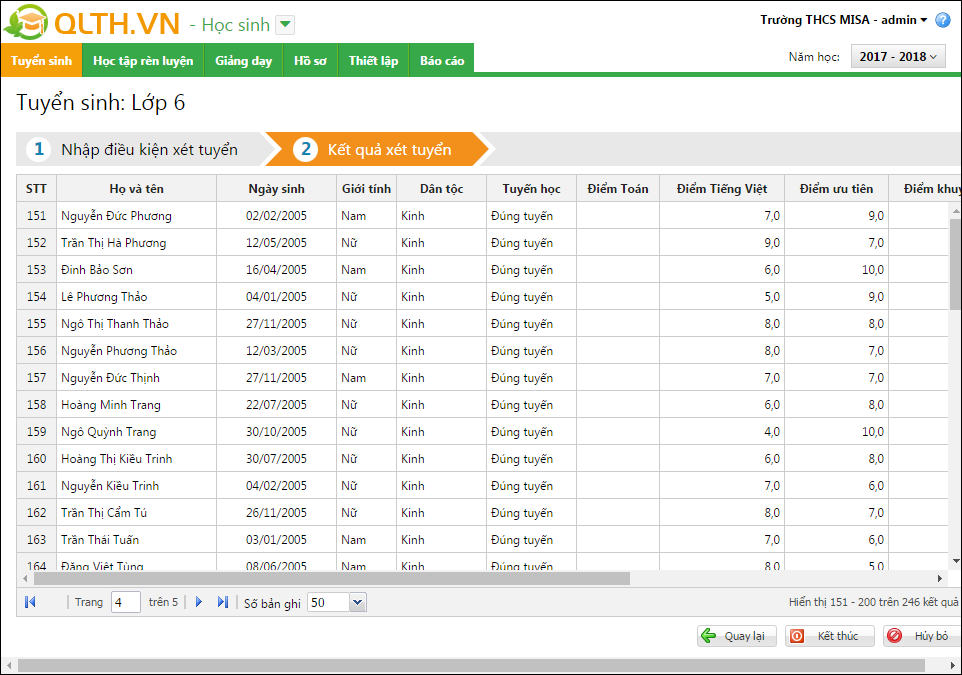Image resolution: width=962 pixels, height=675 pixels.
Task: Open the Học sinh module dropdown arrow
Action: click(x=285, y=25)
